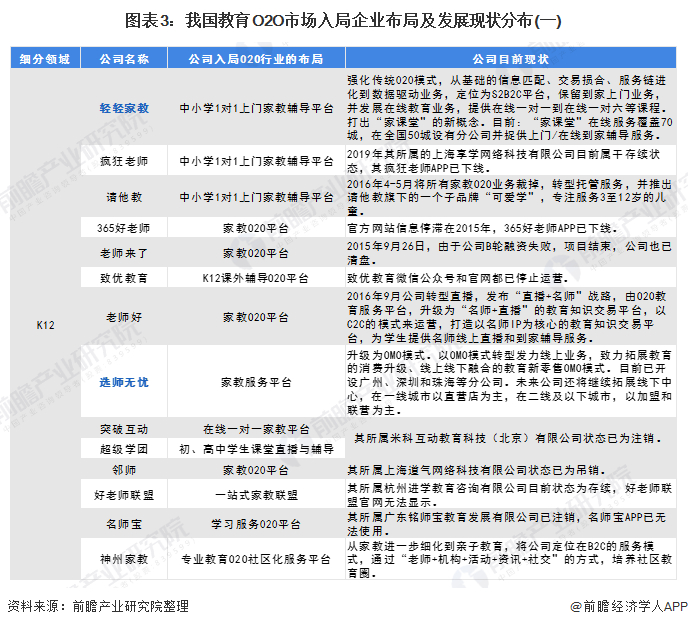Screen dimensions: 688x627
Task: Click the '超级学团' company name cell
Action: 124,449
